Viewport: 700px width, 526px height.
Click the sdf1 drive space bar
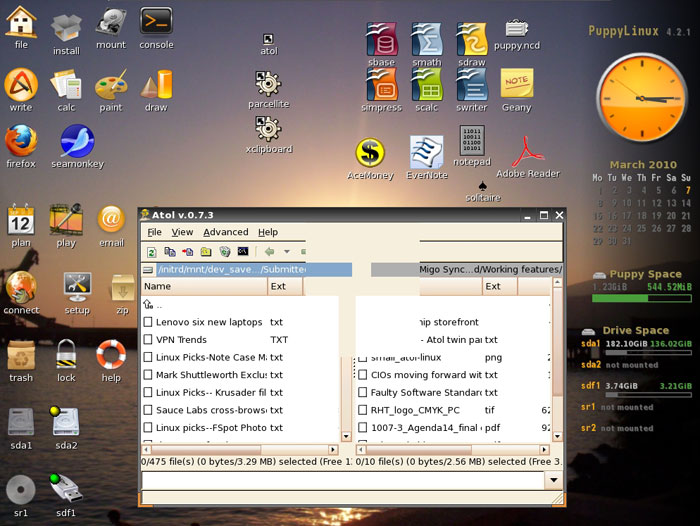pos(648,395)
